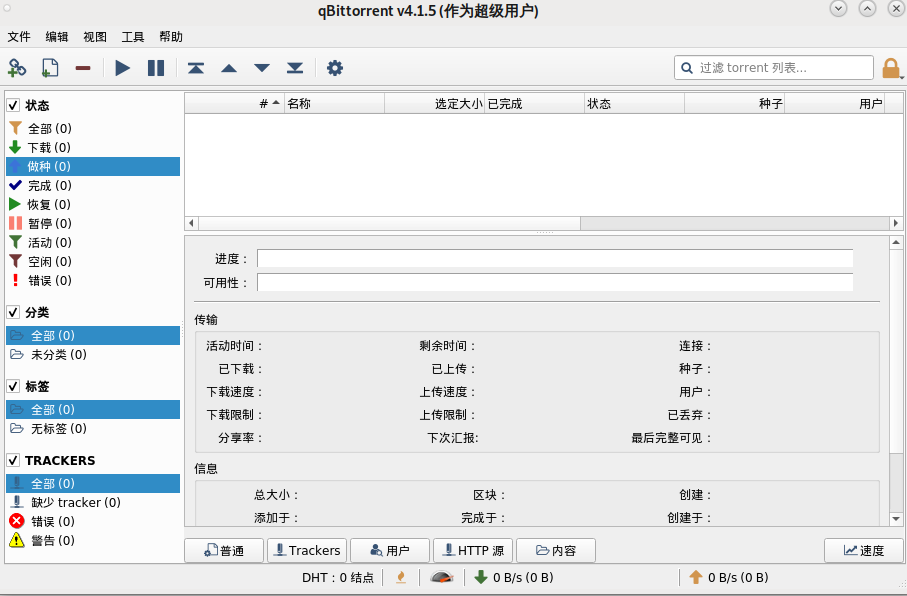Screen dimensions: 907x596
Task: Select the 恢复 (0) status filter
Action: 93,204
